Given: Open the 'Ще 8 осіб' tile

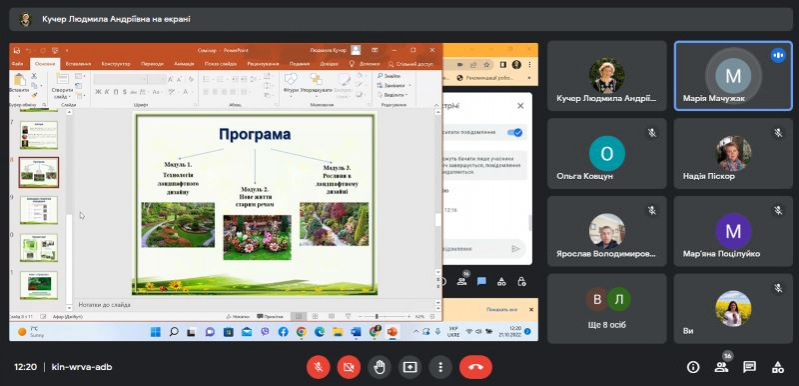Looking at the screenshot, I should (607, 309).
